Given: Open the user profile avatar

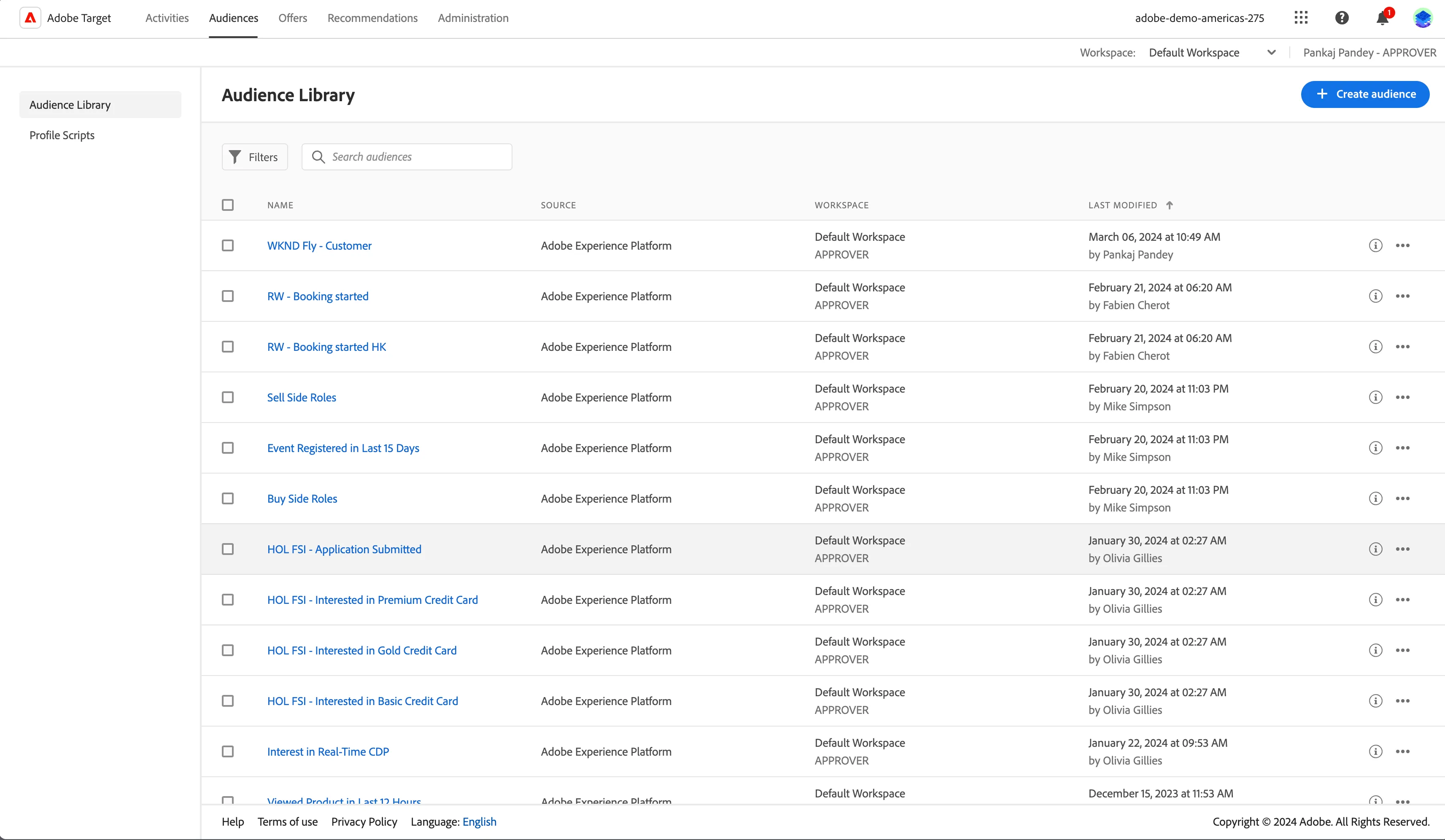Looking at the screenshot, I should click(1423, 18).
